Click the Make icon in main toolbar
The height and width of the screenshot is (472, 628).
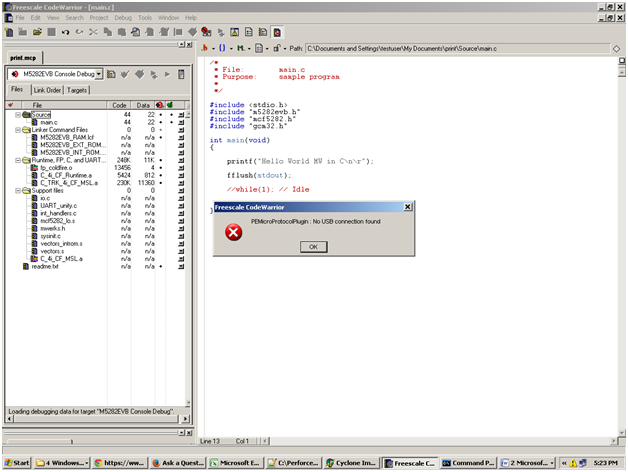tap(193, 32)
